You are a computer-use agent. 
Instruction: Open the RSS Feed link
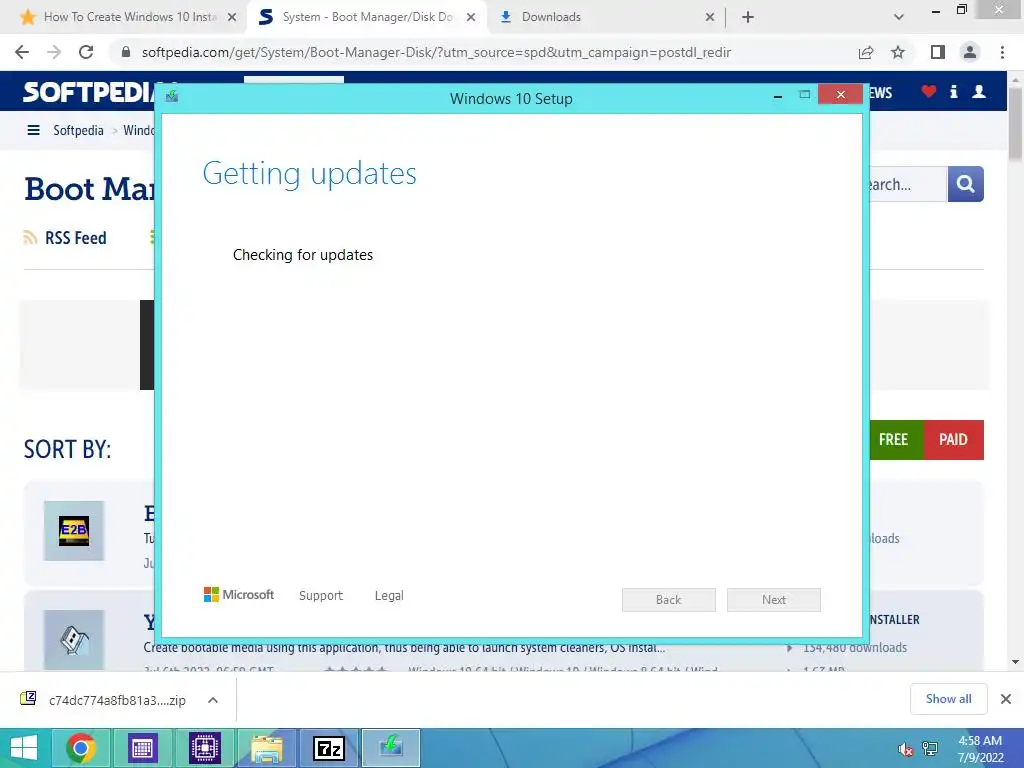pyautogui.click(x=76, y=238)
